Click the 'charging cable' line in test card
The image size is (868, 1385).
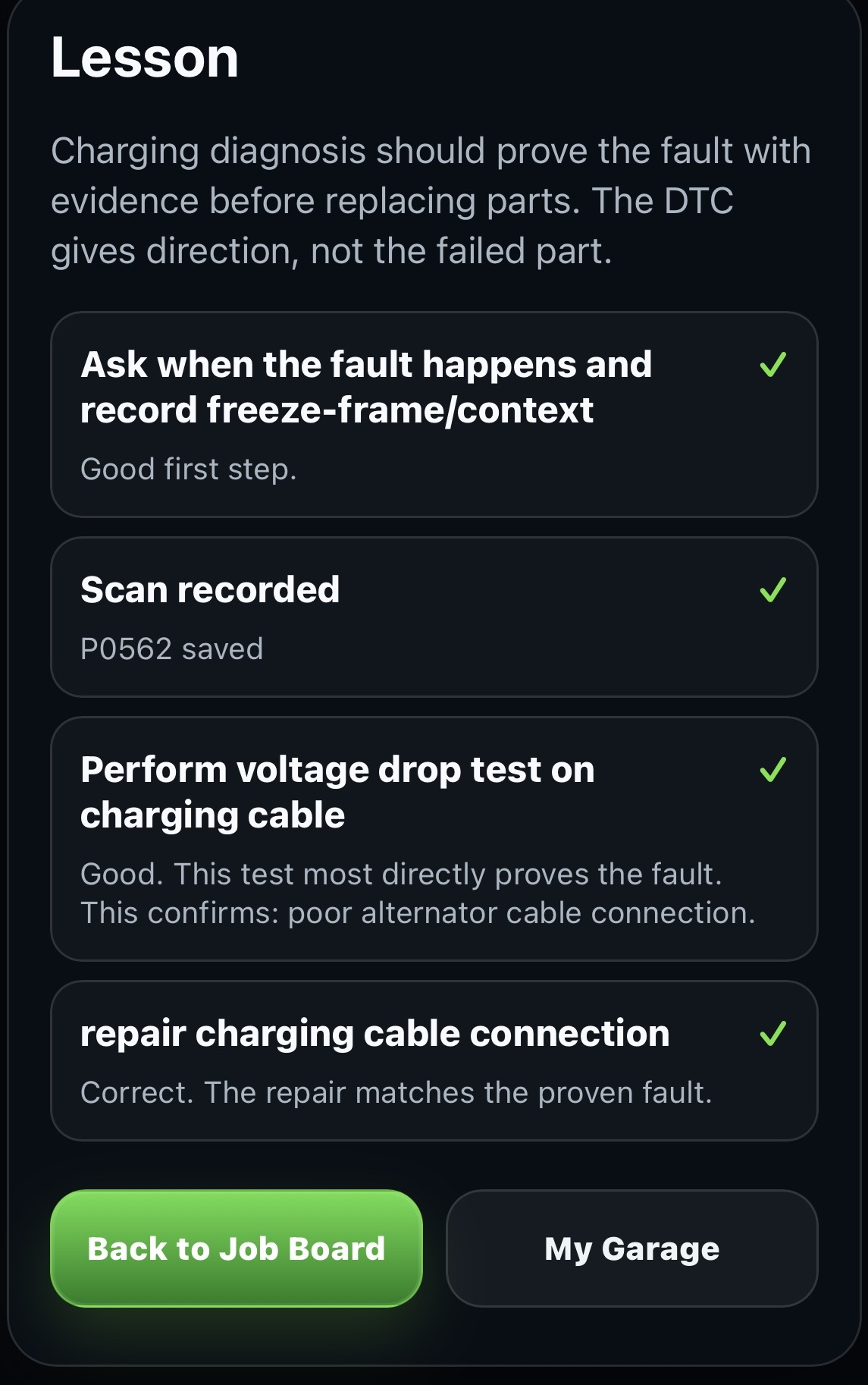pyautogui.click(x=213, y=815)
